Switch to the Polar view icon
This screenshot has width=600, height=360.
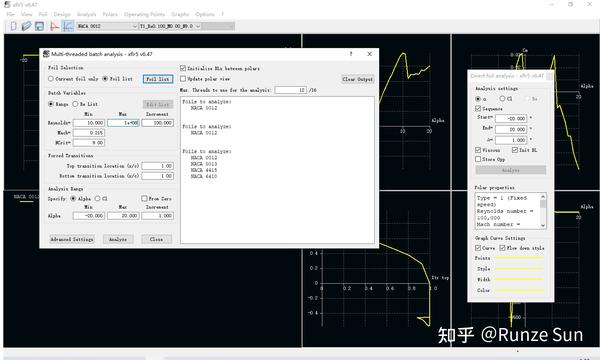pyautogui.click(x=68, y=26)
